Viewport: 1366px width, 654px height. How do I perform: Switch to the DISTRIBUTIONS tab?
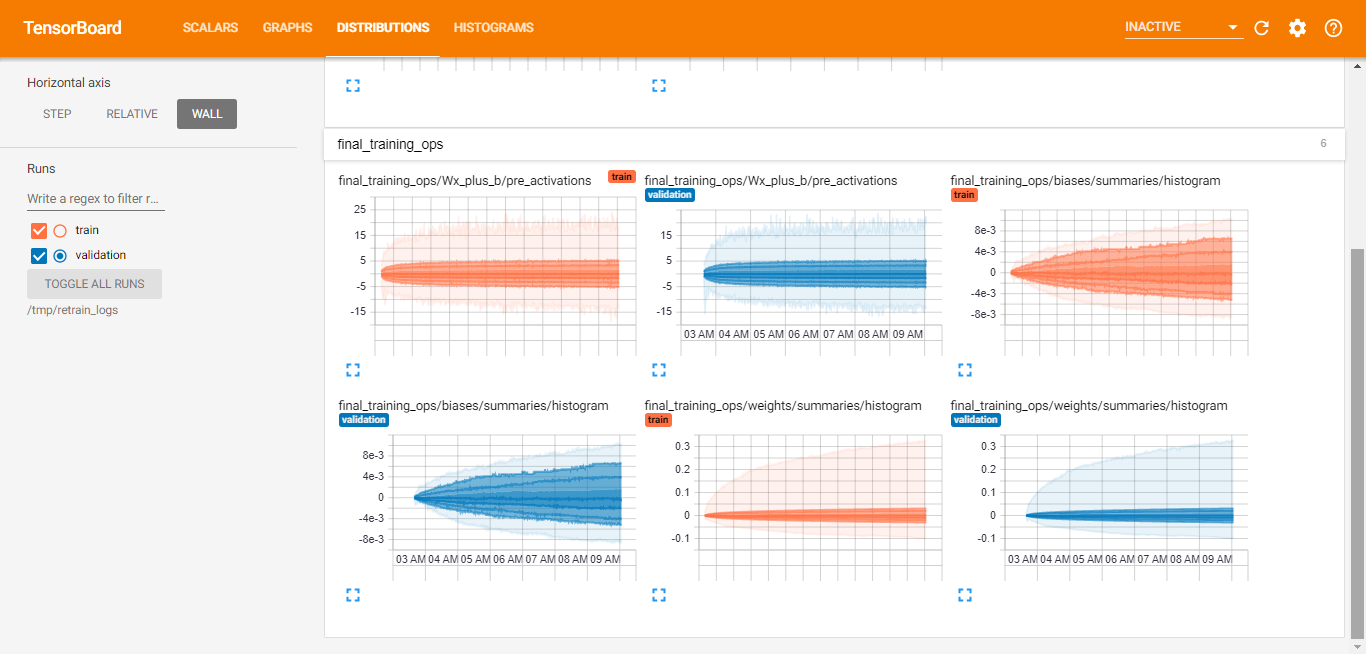point(383,28)
